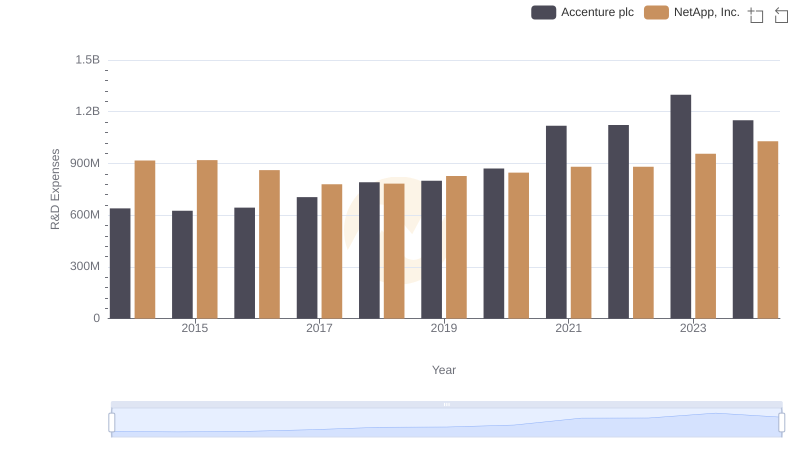Select Accenture's tallest bar in 2023
The width and height of the screenshot is (800, 461).
coord(681,206)
